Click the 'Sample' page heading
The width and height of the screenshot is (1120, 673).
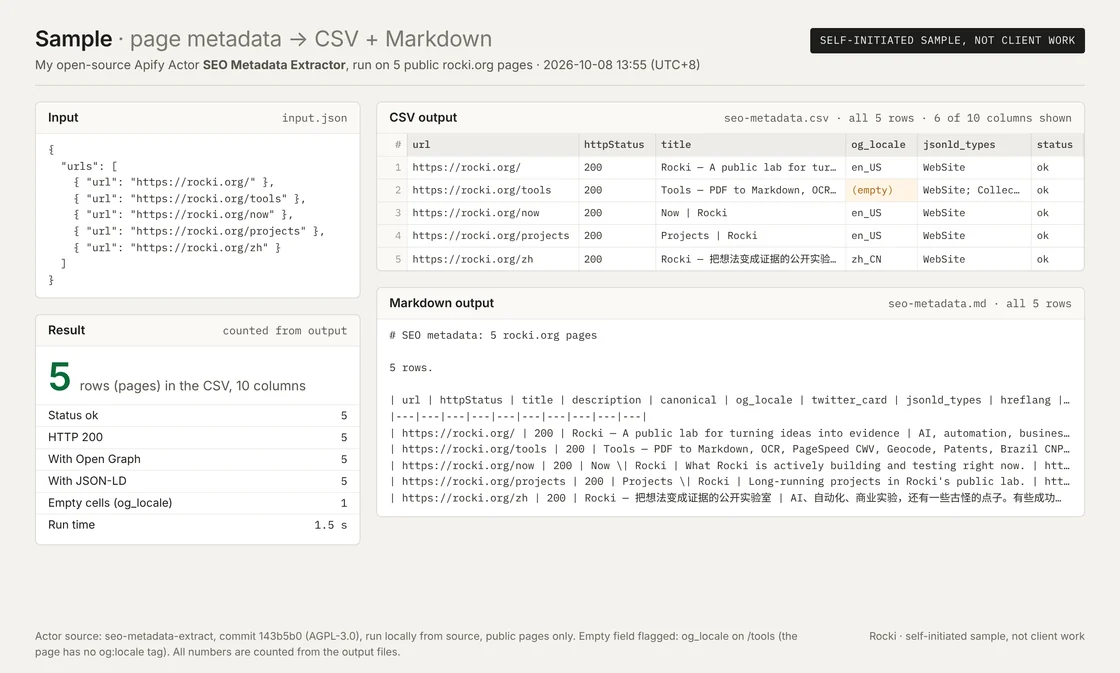(x=74, y=39)
